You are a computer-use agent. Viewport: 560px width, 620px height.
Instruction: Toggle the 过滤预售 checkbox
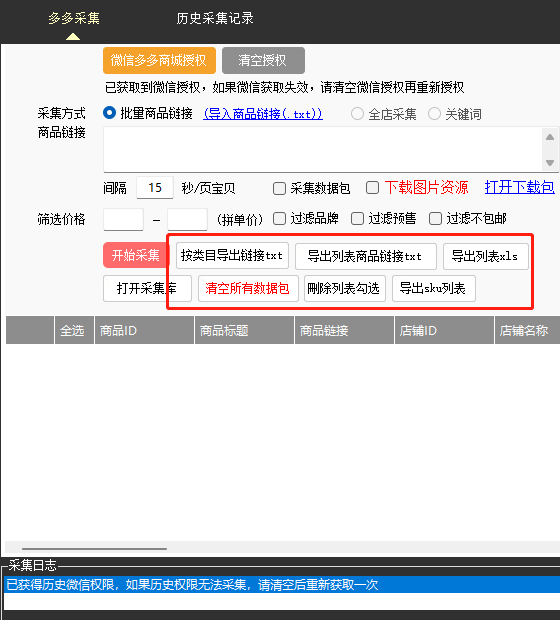[x=357, y=218]
